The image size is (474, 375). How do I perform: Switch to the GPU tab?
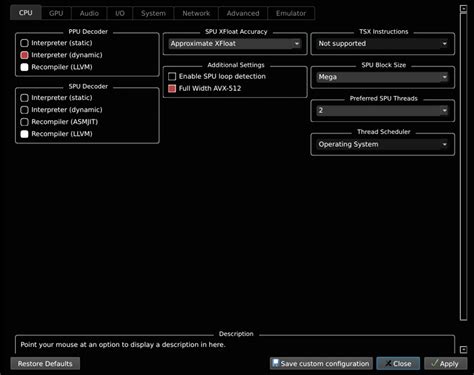pos(56,13)
